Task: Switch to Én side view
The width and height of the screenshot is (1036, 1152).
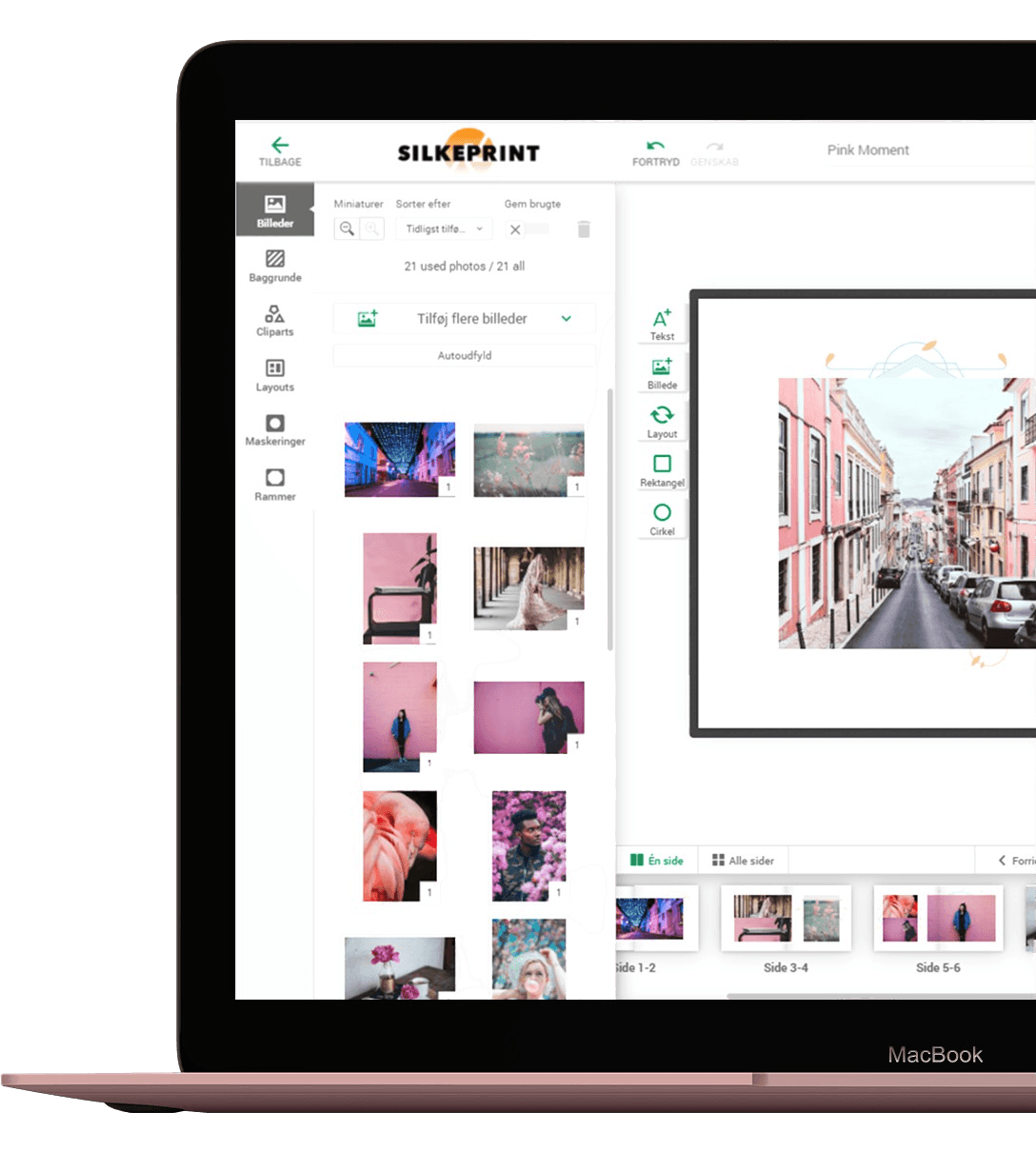Action: coord(657,861)
